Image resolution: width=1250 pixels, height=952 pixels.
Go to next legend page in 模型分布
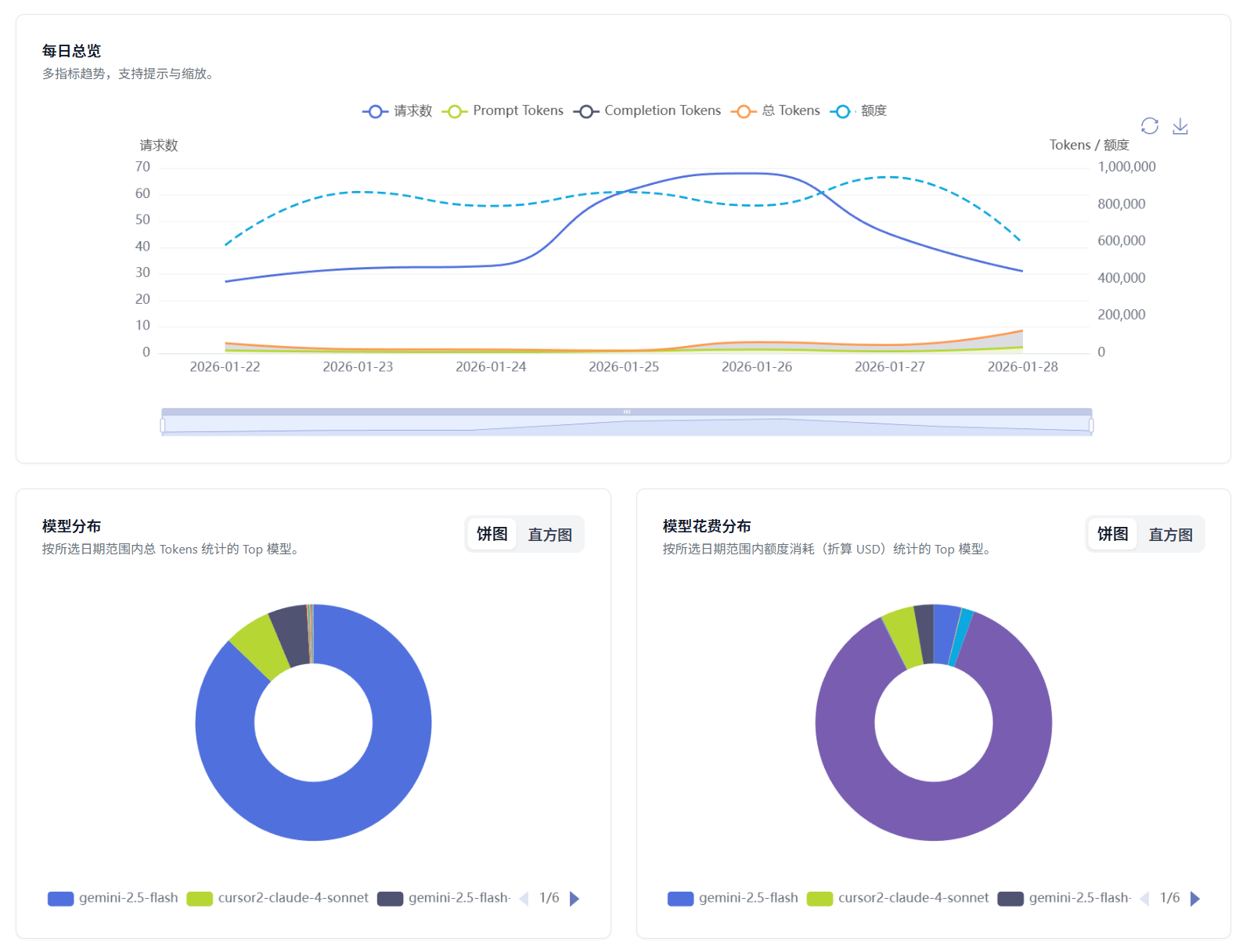coord(575,898)
